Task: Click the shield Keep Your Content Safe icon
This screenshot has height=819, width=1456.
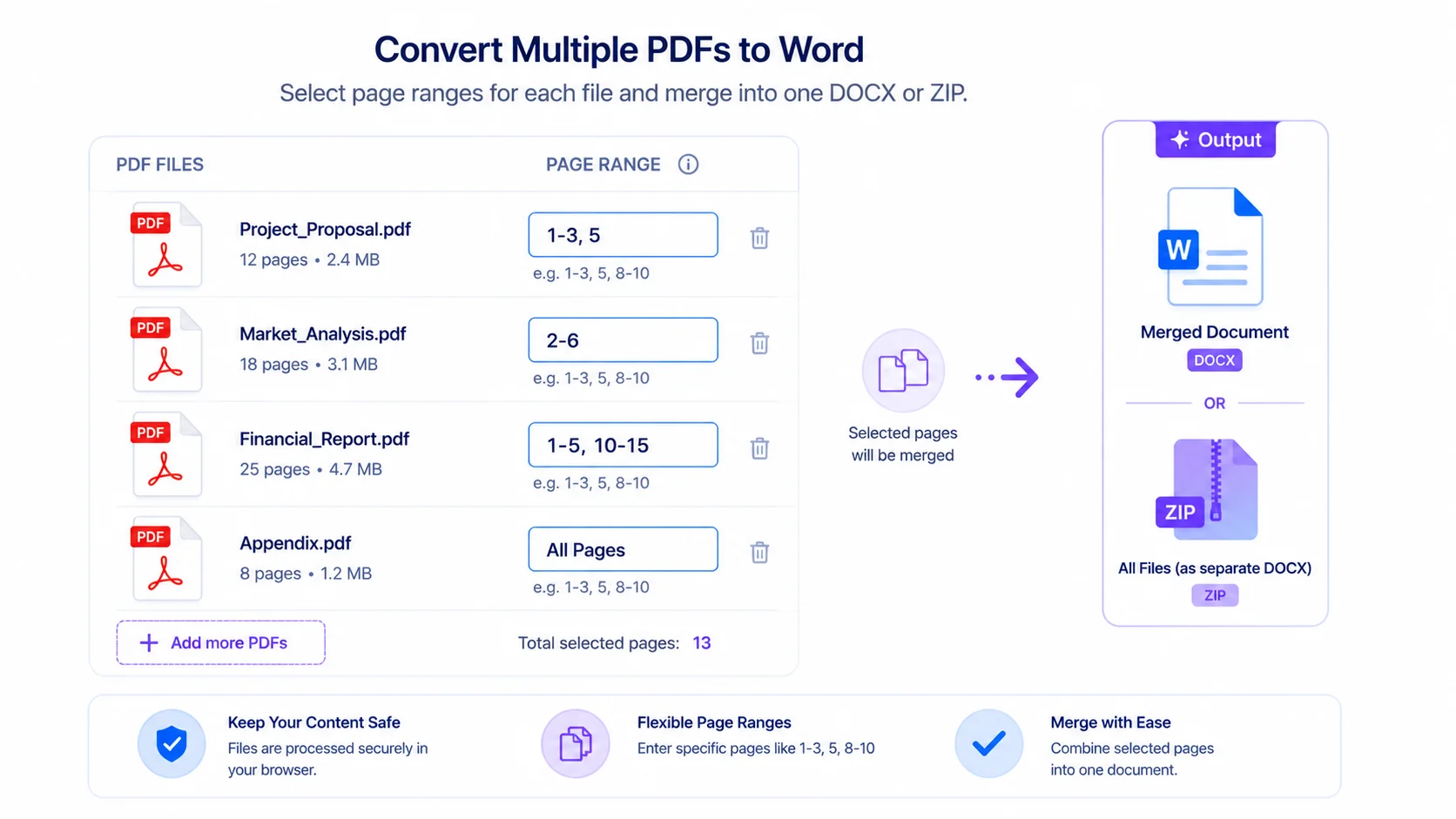Action: (x=172, y=744)
